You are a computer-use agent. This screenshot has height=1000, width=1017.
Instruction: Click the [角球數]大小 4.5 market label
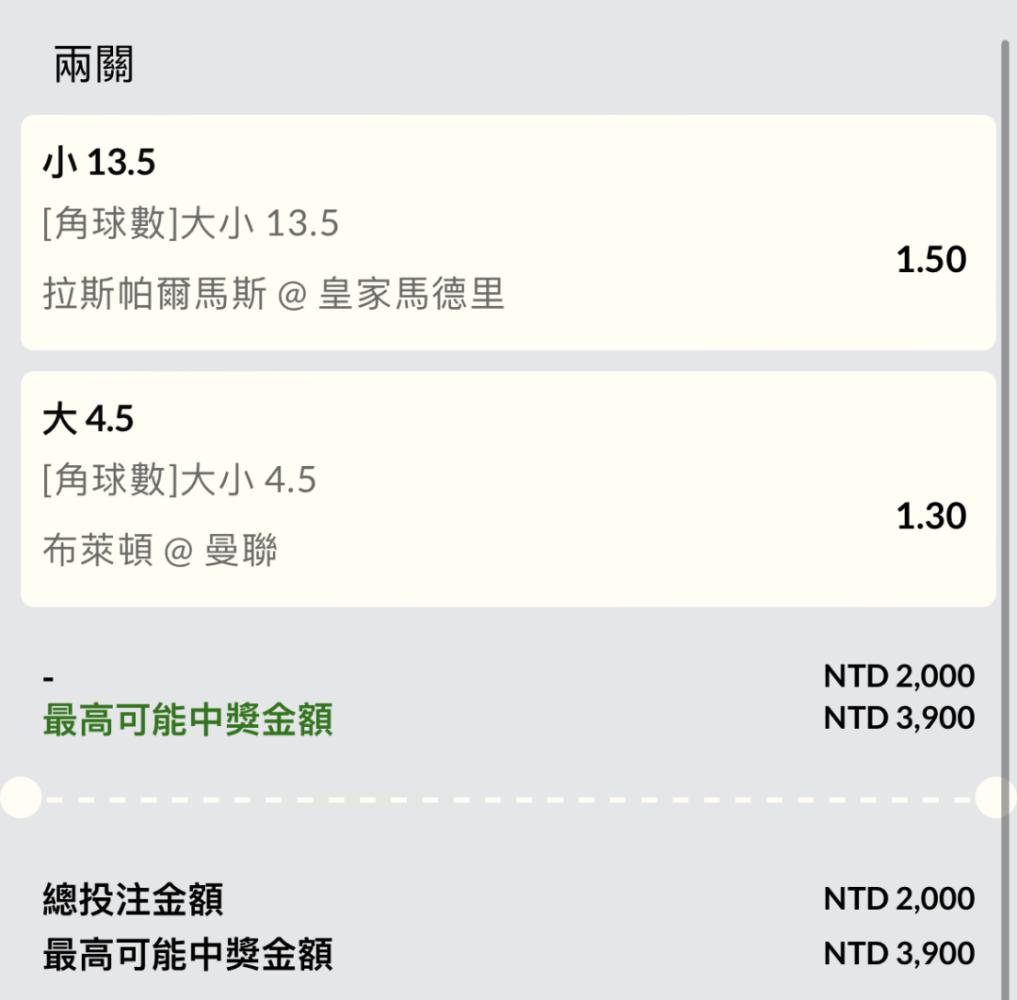[x=180, y=479]
